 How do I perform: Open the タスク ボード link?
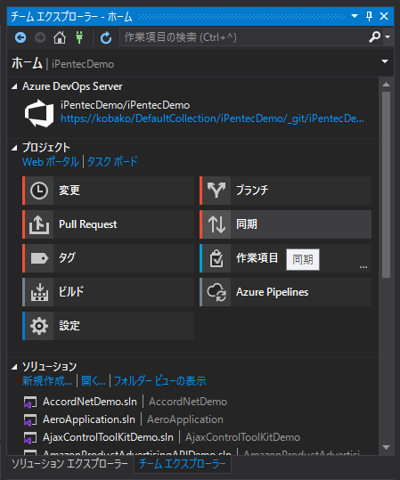pyautogui.click(x=112, y=162)
